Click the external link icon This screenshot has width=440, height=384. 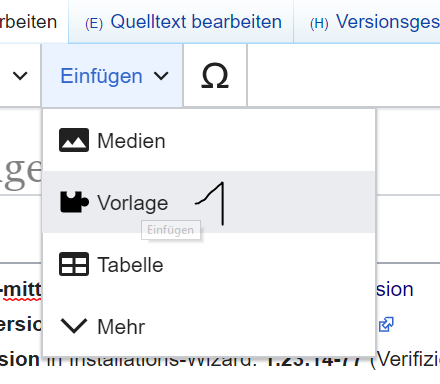point(386,324)
